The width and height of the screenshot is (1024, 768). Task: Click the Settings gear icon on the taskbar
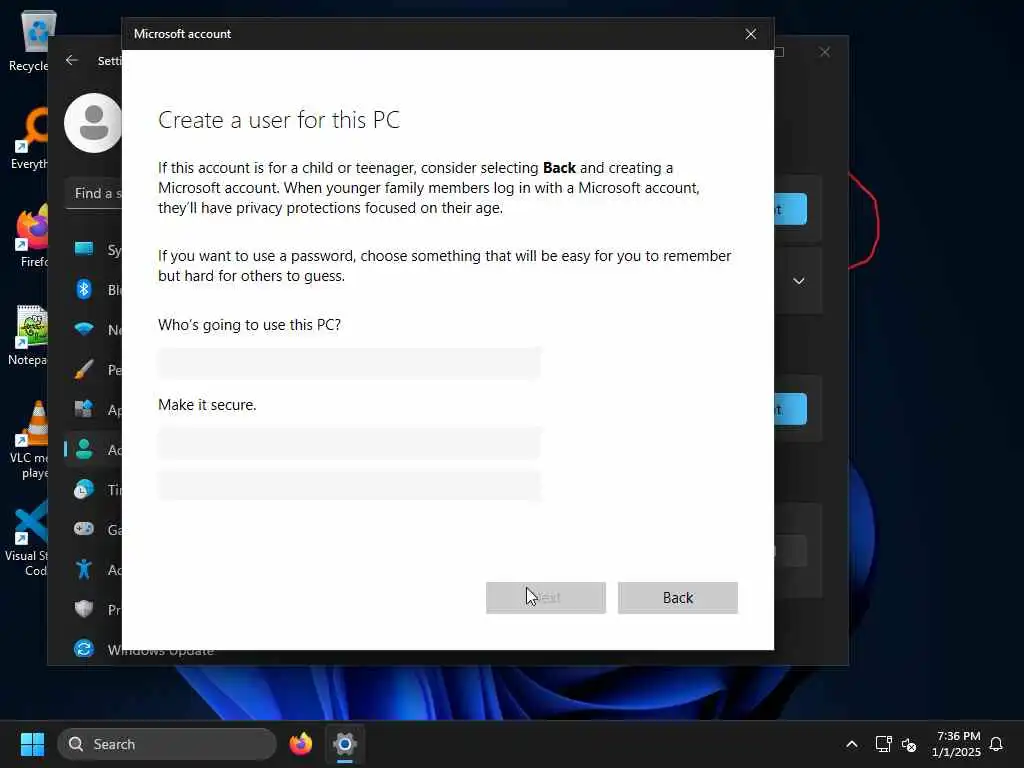[x=345, y=744]
